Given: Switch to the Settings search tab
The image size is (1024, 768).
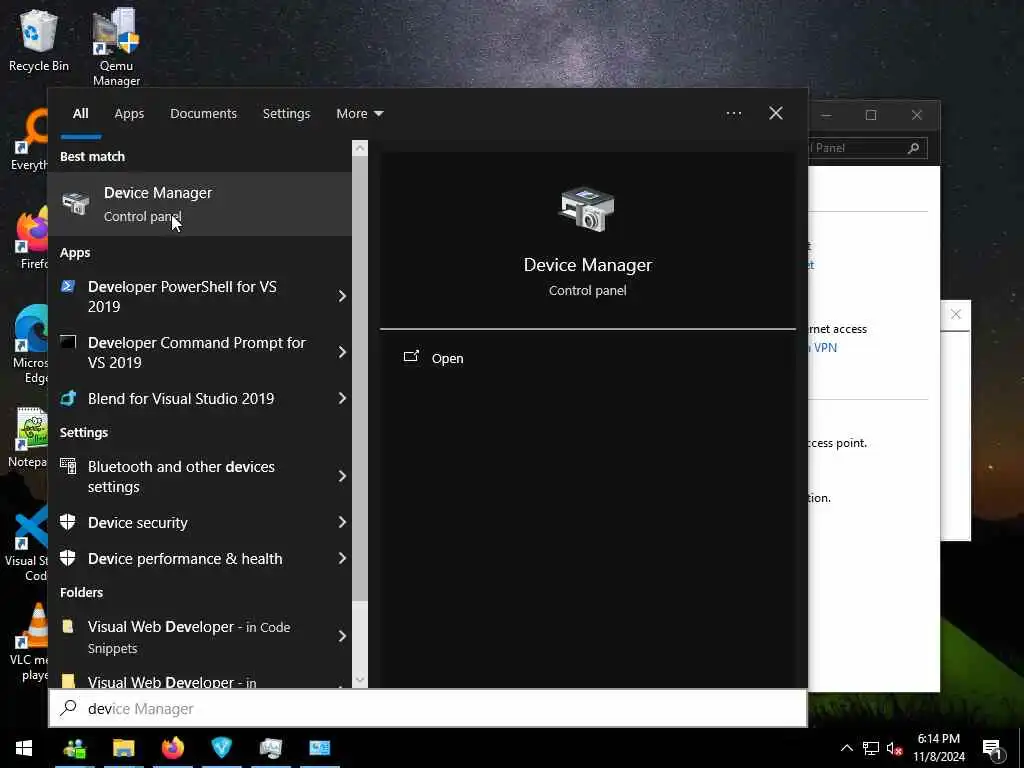Looking at the screenshot, I should (x=286, y=114).
